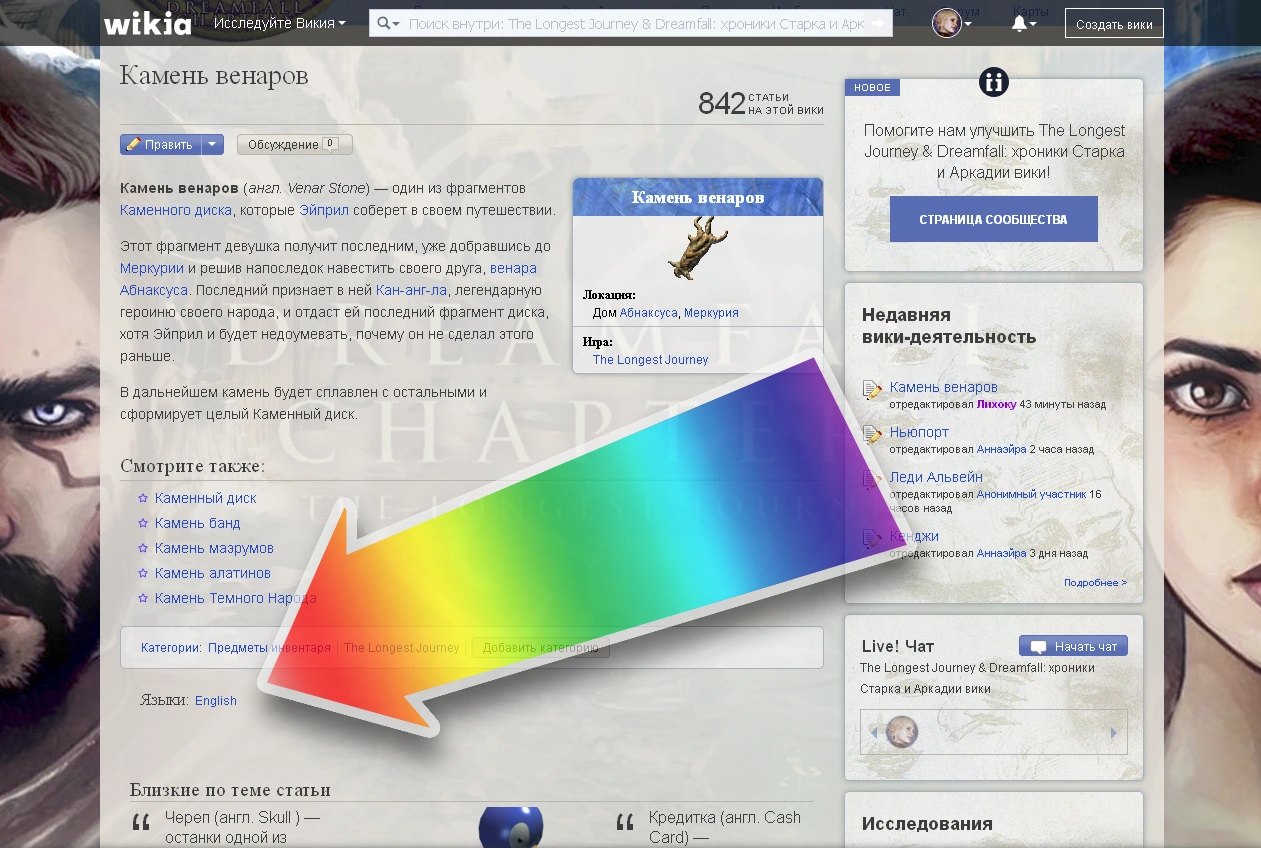Screen dimensions: 1261x848
Task: Click the round info badge icon
Action: tap(994, 82)
